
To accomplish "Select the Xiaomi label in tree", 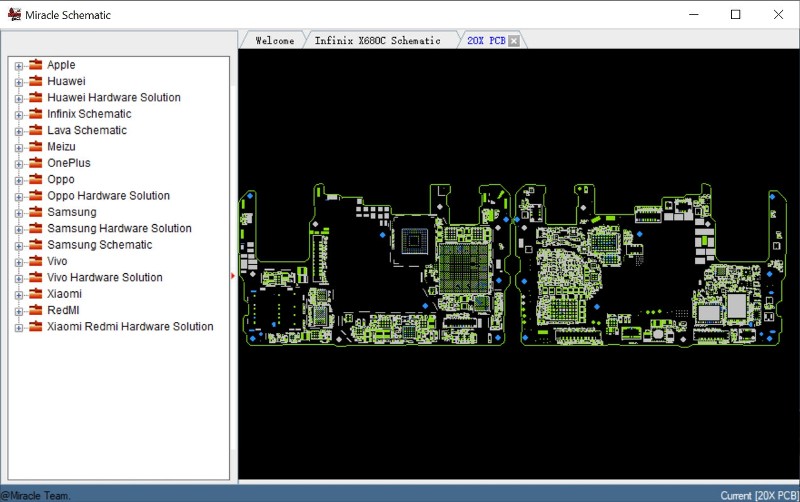I will [x=64, y=293].
